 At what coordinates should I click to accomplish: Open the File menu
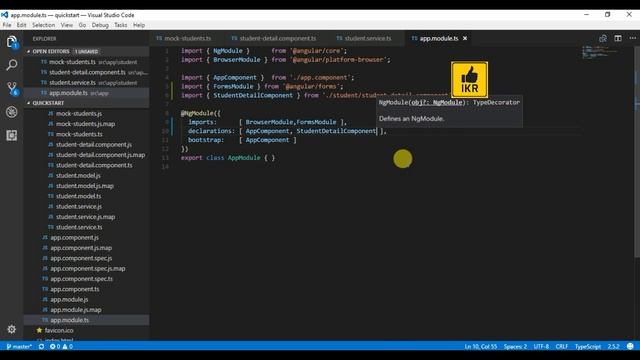pos(7,25)
